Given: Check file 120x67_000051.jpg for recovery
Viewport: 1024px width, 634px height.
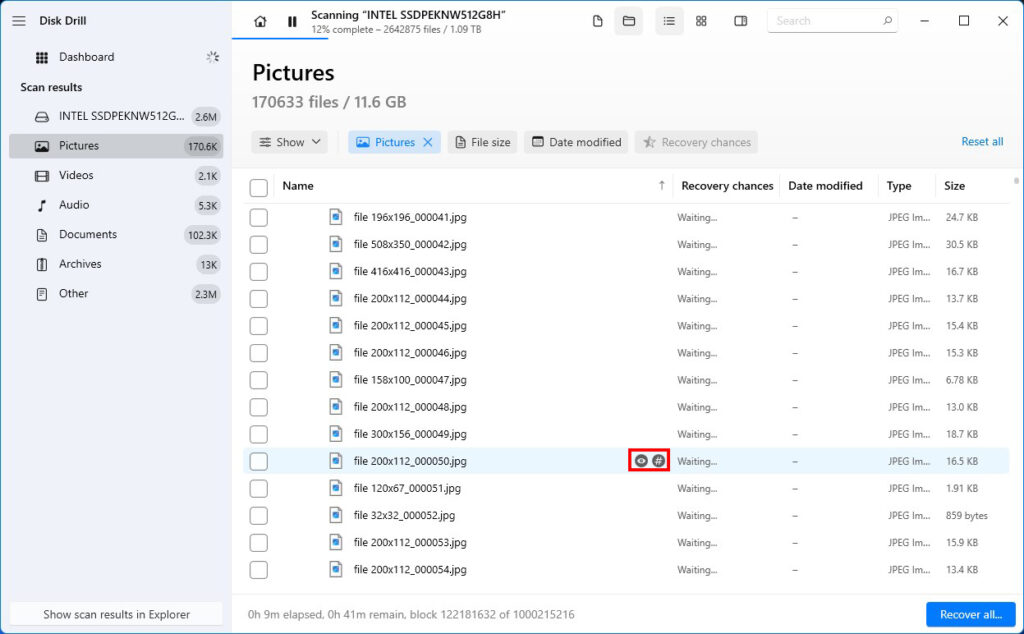Looking at the screenshot, I should click(x=258, y=488).
